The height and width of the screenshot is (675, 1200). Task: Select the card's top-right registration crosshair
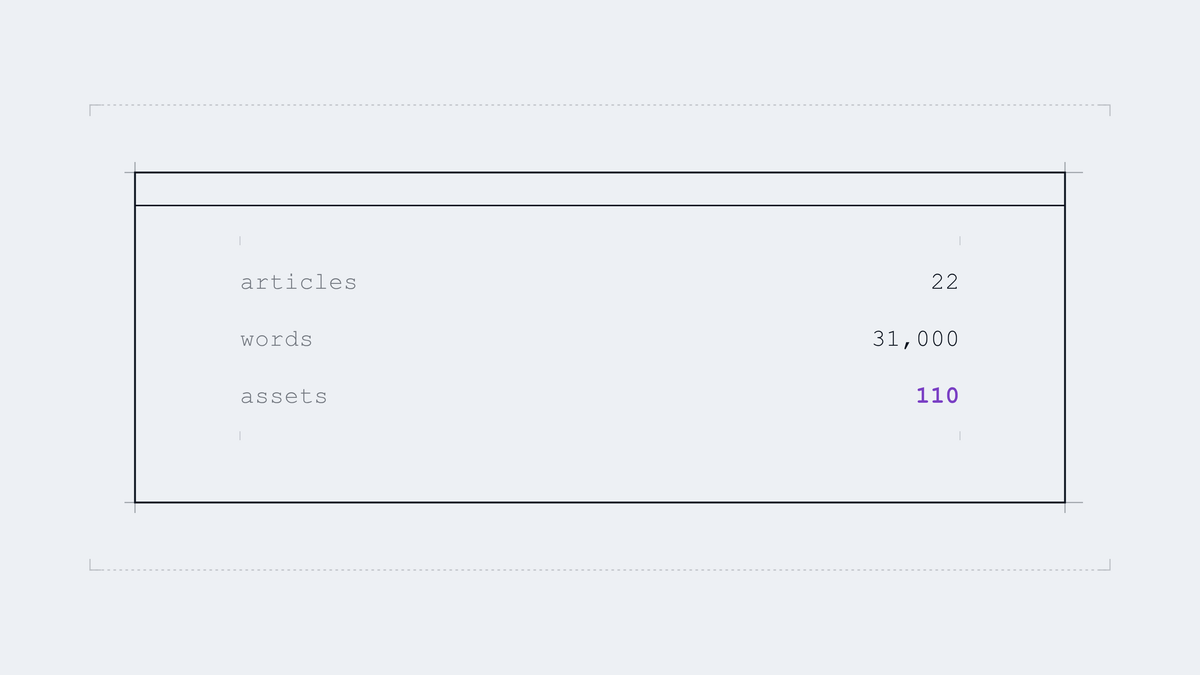(x=1065, y=173)
